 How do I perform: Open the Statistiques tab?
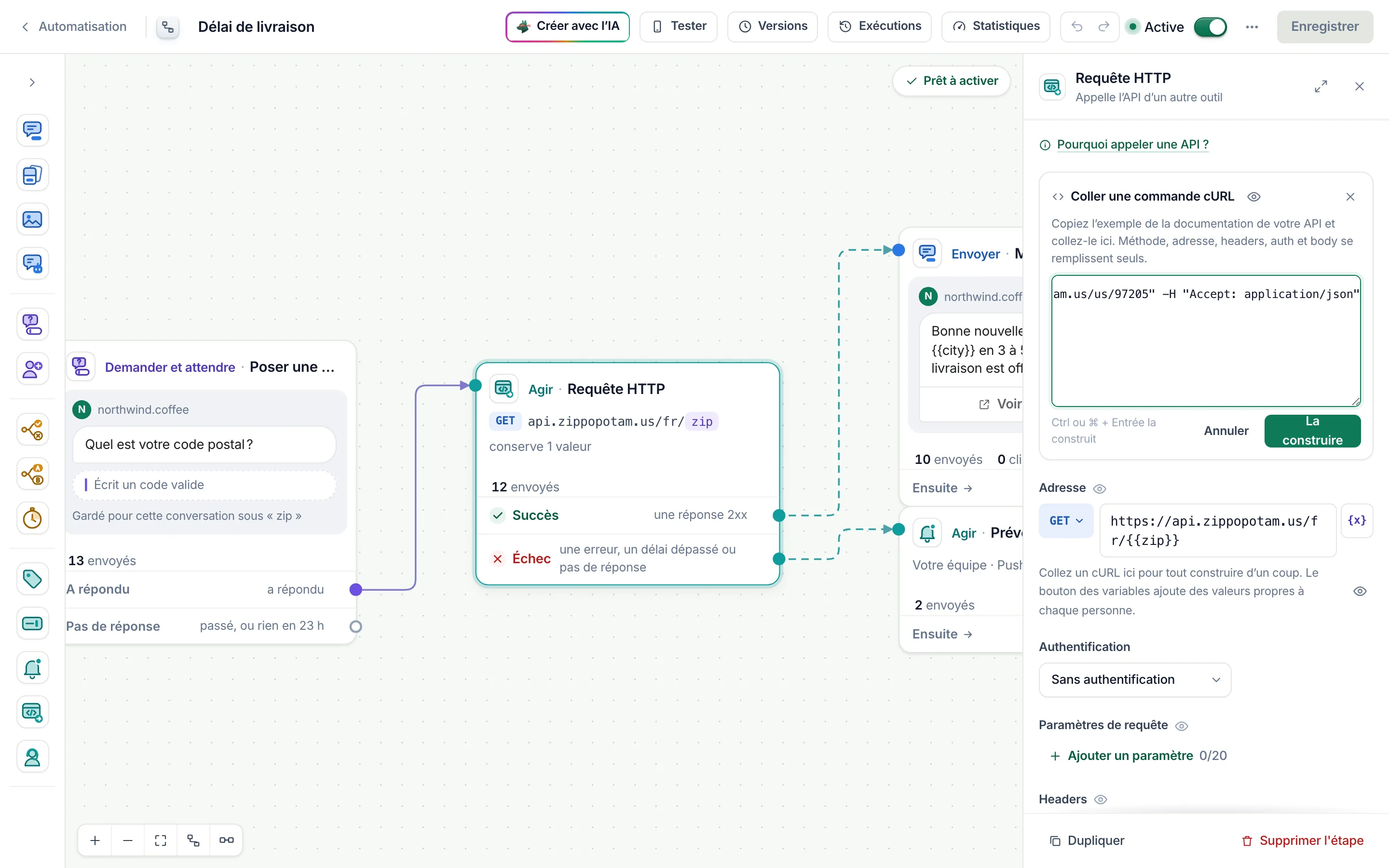996,27
